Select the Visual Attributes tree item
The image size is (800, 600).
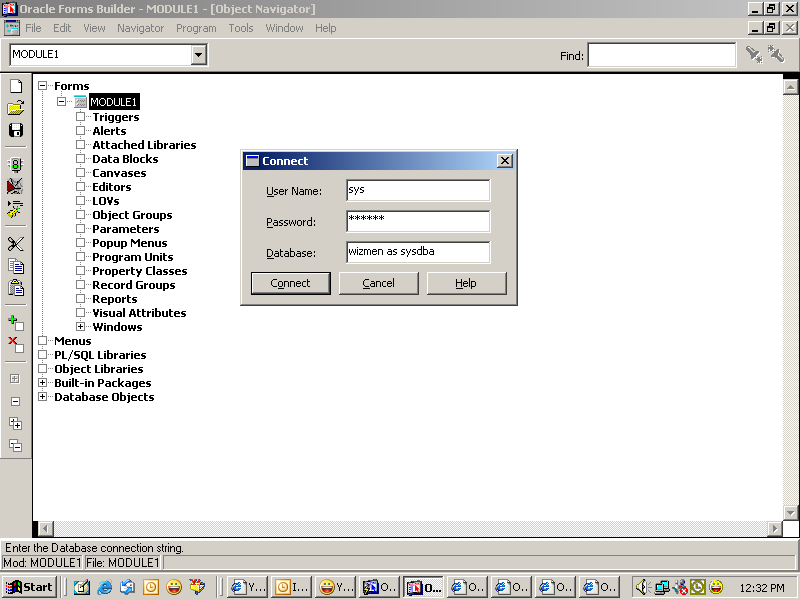139,313
